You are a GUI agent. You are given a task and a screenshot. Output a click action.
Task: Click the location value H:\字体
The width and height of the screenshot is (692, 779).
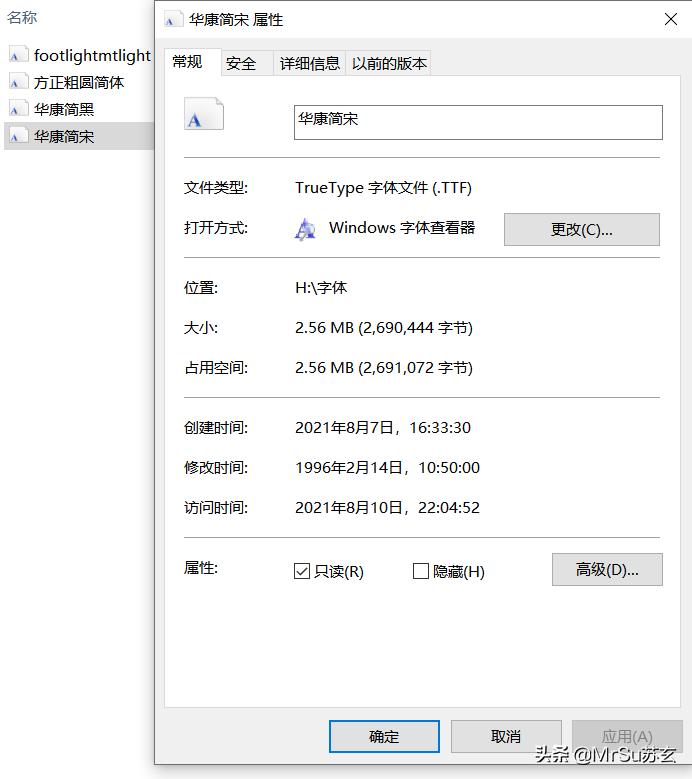coord(321,288)
